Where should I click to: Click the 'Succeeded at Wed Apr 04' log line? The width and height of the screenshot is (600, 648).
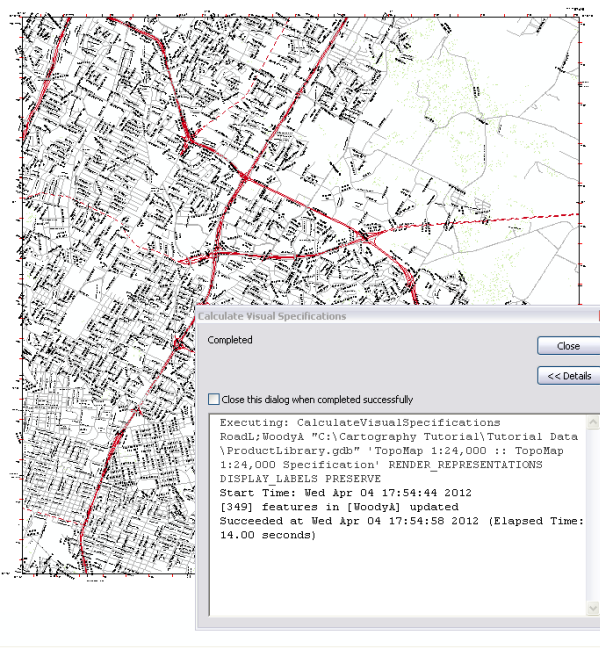(402, 521)
